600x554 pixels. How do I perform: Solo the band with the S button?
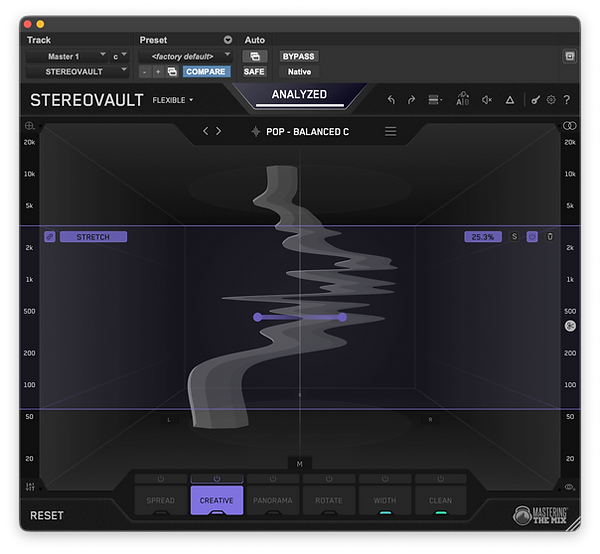pyautogui.click(x=514, y=237)
